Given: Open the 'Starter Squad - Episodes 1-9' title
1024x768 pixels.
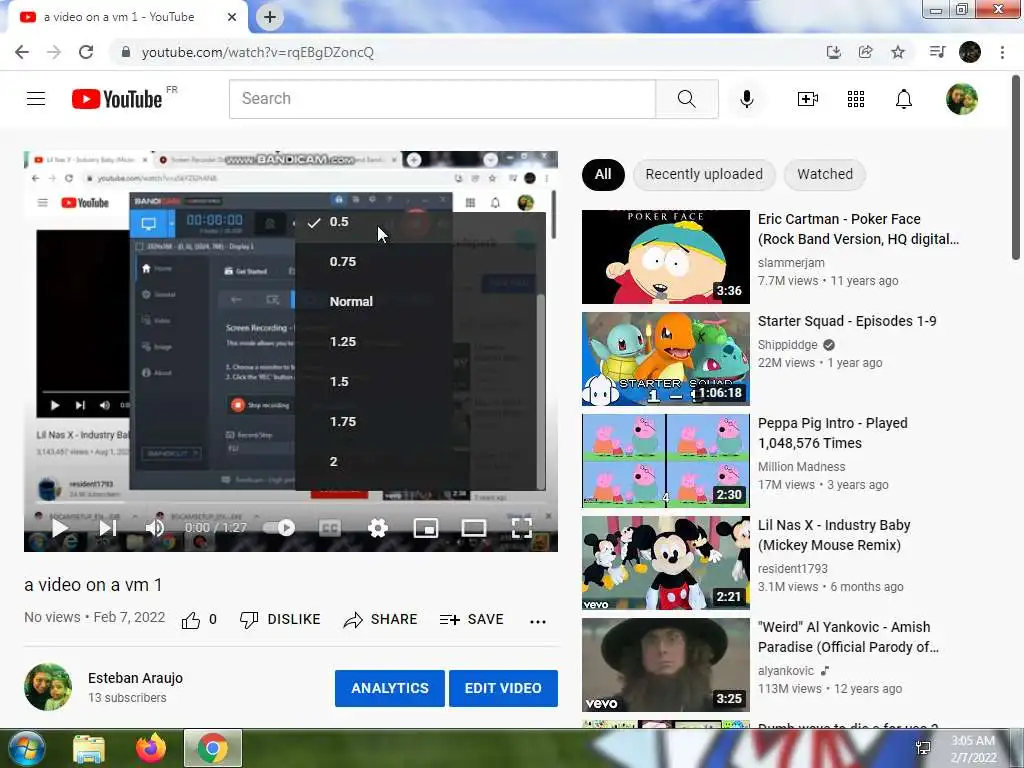Looking at the screenshot, I should point(847,321).
